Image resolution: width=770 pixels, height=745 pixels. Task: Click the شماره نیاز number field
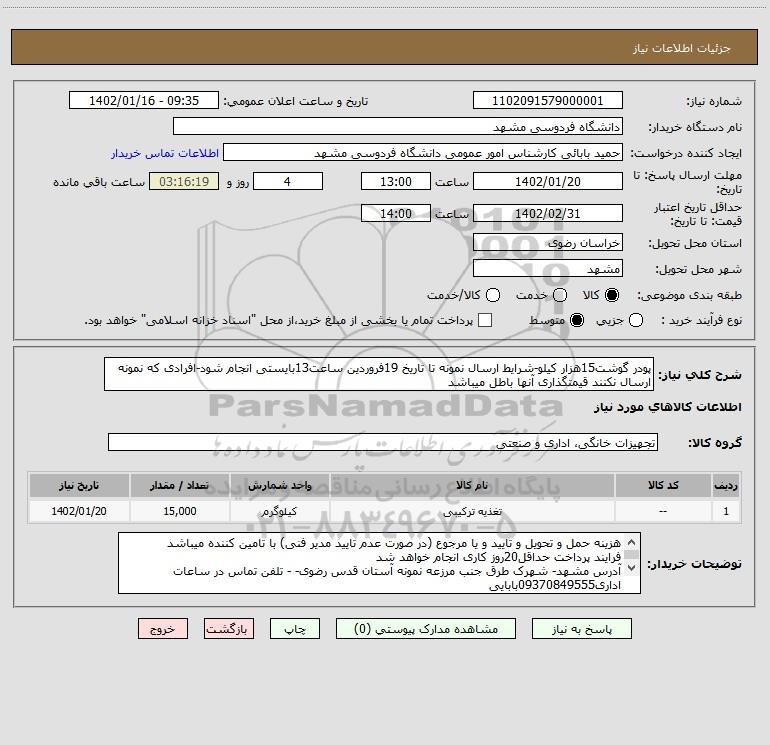(x=548, y=101)
